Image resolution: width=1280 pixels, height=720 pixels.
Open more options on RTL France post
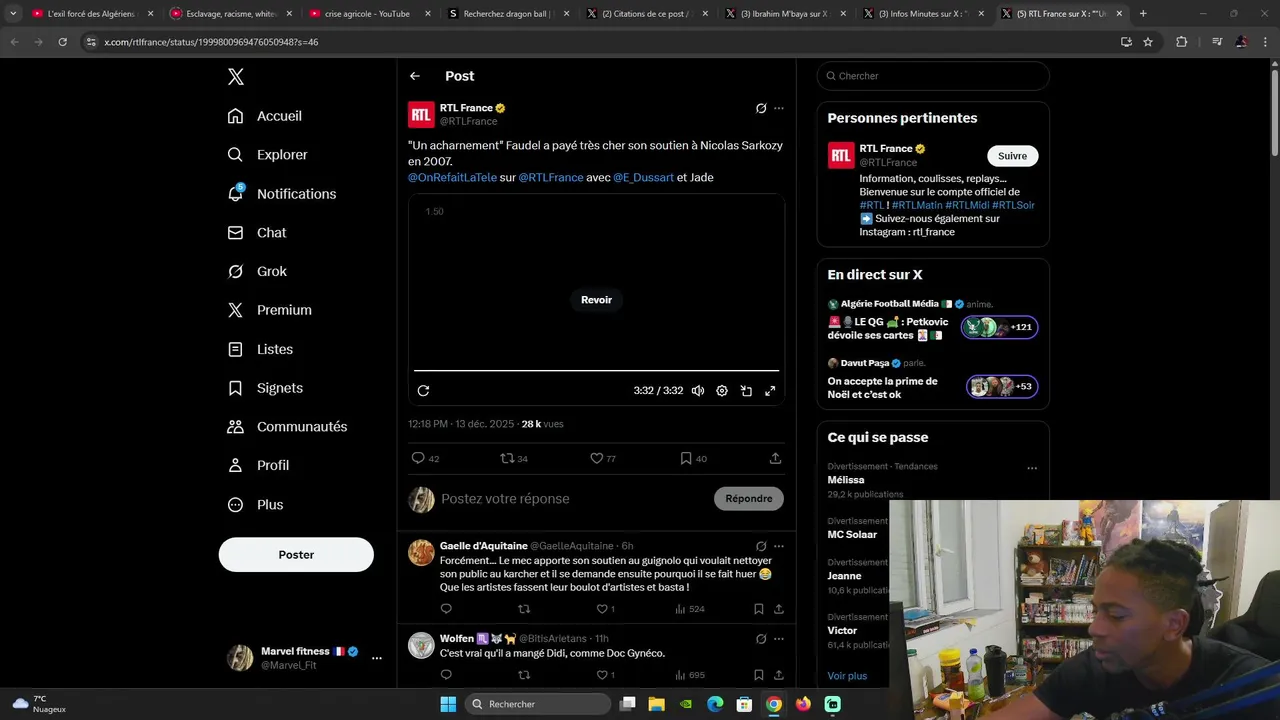point(779,108)
